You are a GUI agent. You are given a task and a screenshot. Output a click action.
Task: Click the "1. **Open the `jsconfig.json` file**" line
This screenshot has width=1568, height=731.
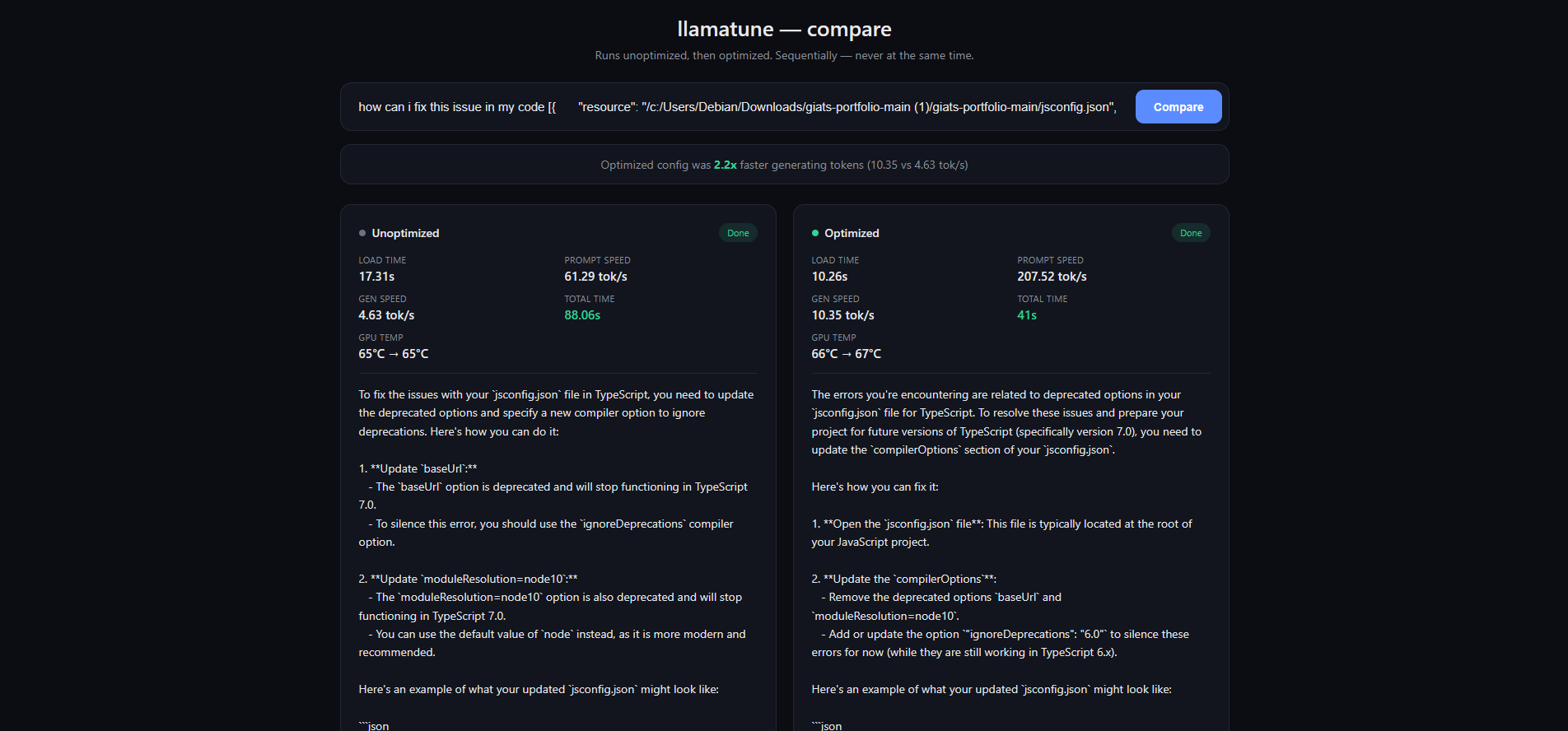(1001, 533)
